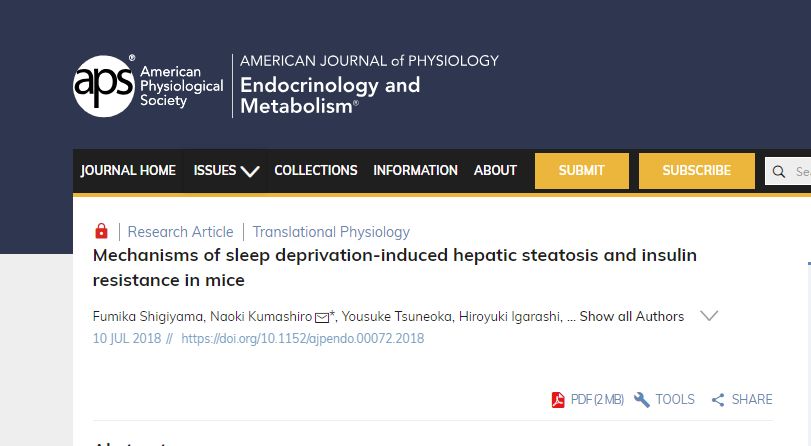
Task: Click the yellow Subscribe button
Action: pos(697,171)
